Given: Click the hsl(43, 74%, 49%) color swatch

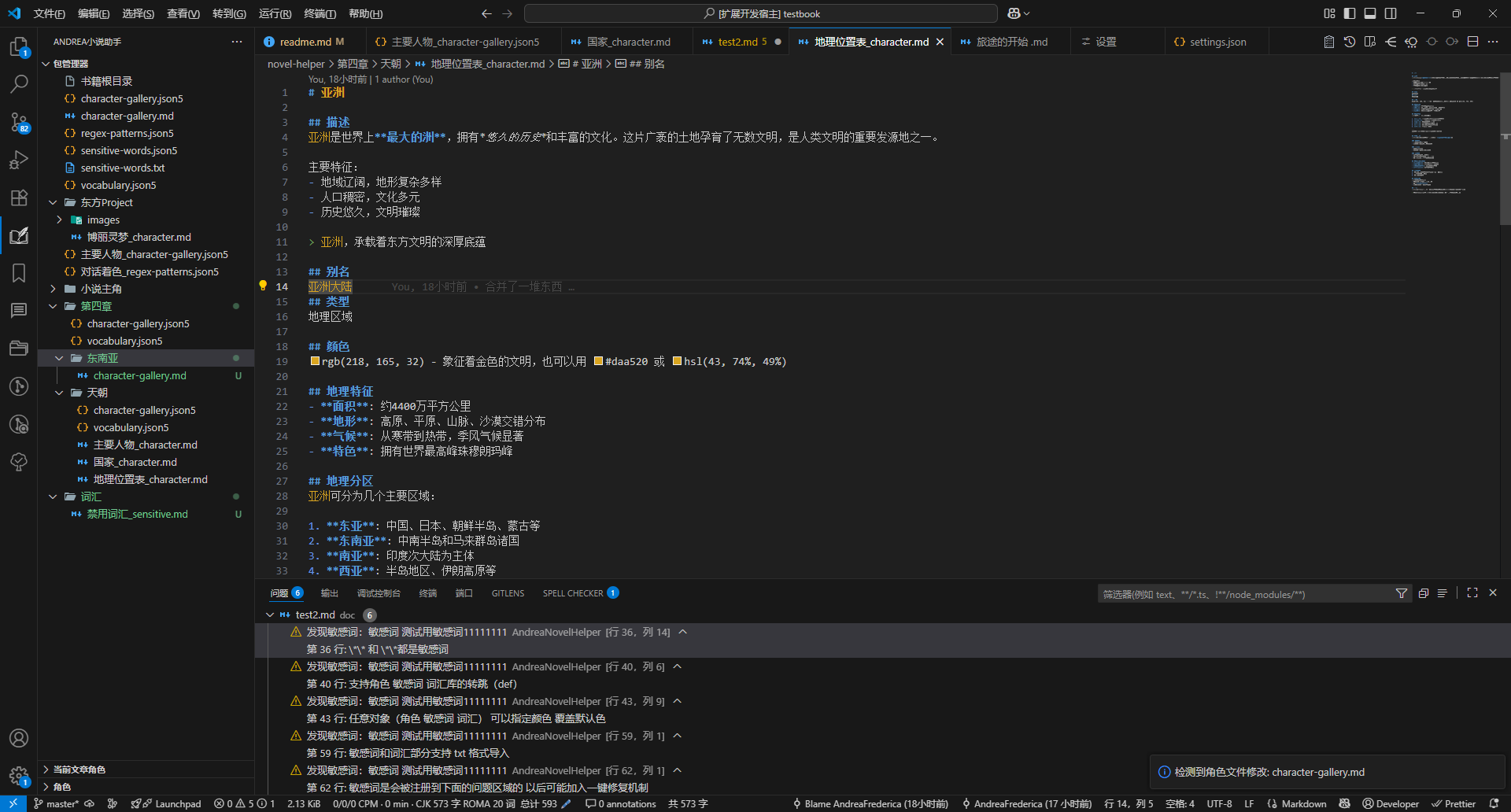Looking at the screenshot, I should pyautogui.click(x=677, y=361).
